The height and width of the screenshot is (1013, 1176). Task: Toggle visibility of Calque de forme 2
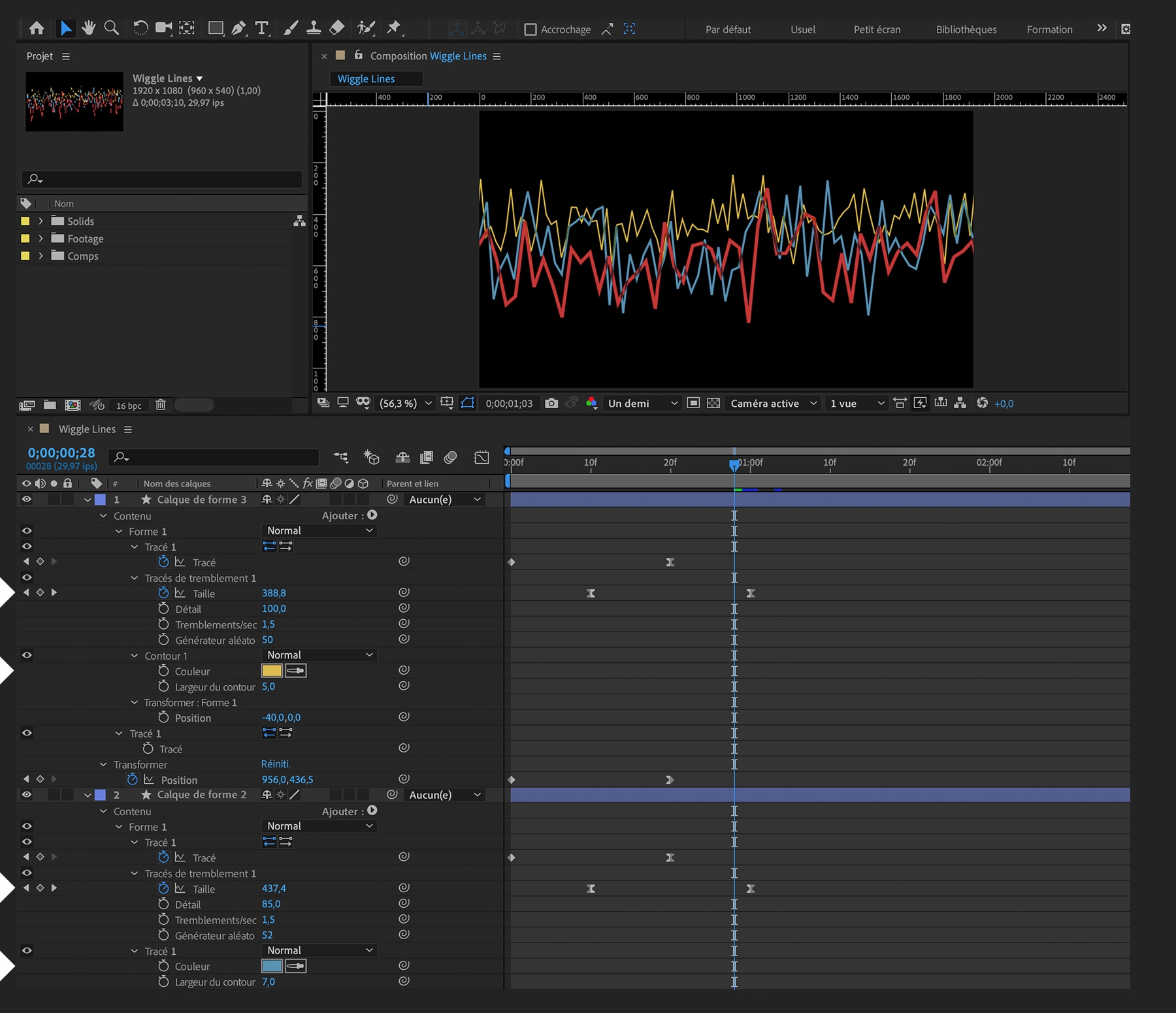[27, 795]
